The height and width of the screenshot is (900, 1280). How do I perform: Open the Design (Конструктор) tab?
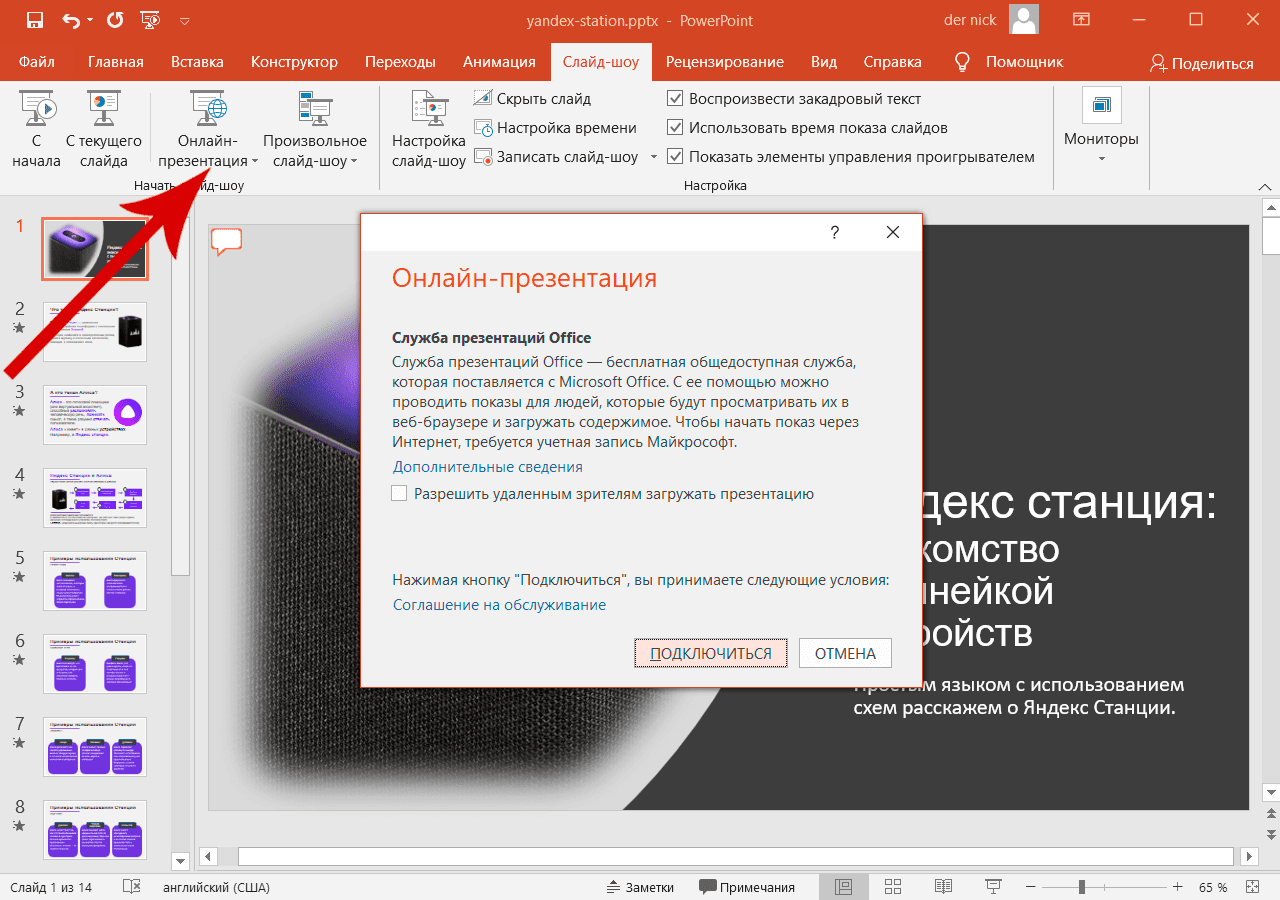[x=294, y=62]
